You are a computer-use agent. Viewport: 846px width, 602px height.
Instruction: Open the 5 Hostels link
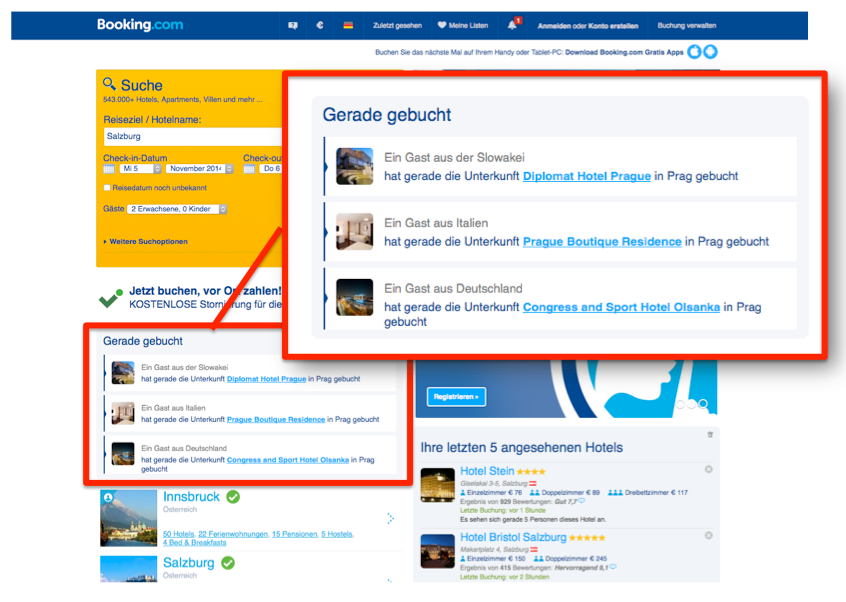click(x=337, y=534)
